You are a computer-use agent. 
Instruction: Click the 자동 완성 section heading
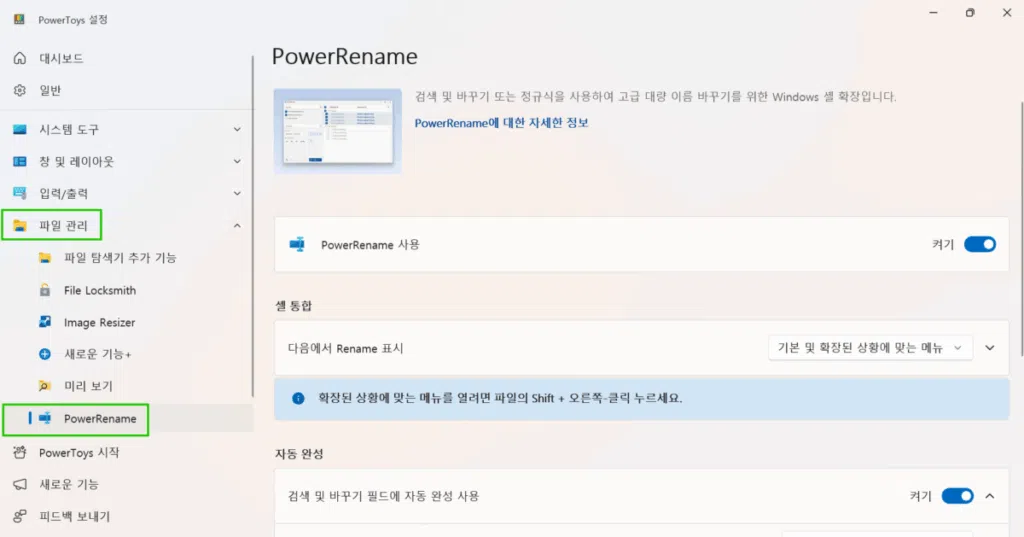tap(299, 453)
